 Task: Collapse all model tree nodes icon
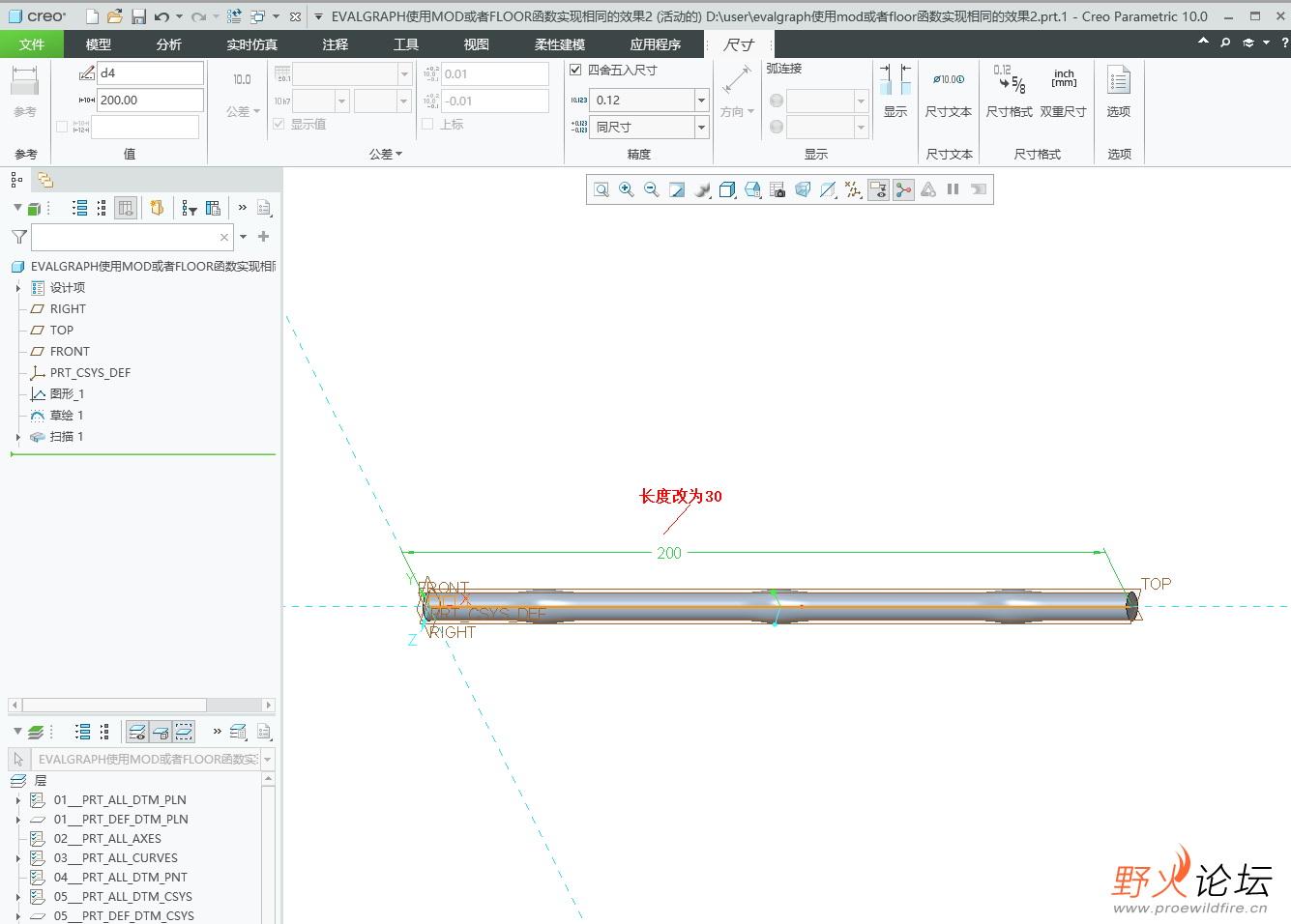pyautogui.click(x=103, y=208)
